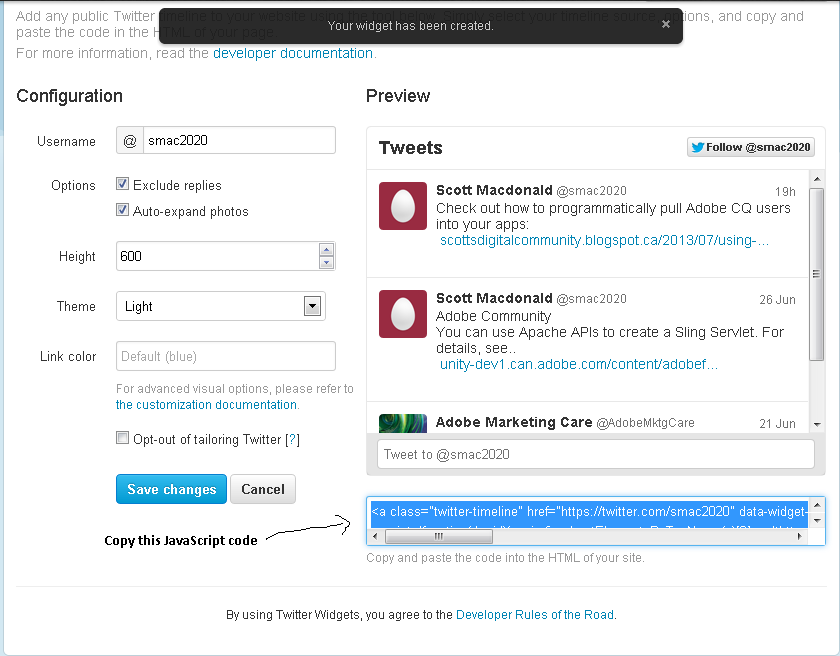Uncheck the Auto-expand photos checkbox
This screenshot has width=840, height=656.
123,210
